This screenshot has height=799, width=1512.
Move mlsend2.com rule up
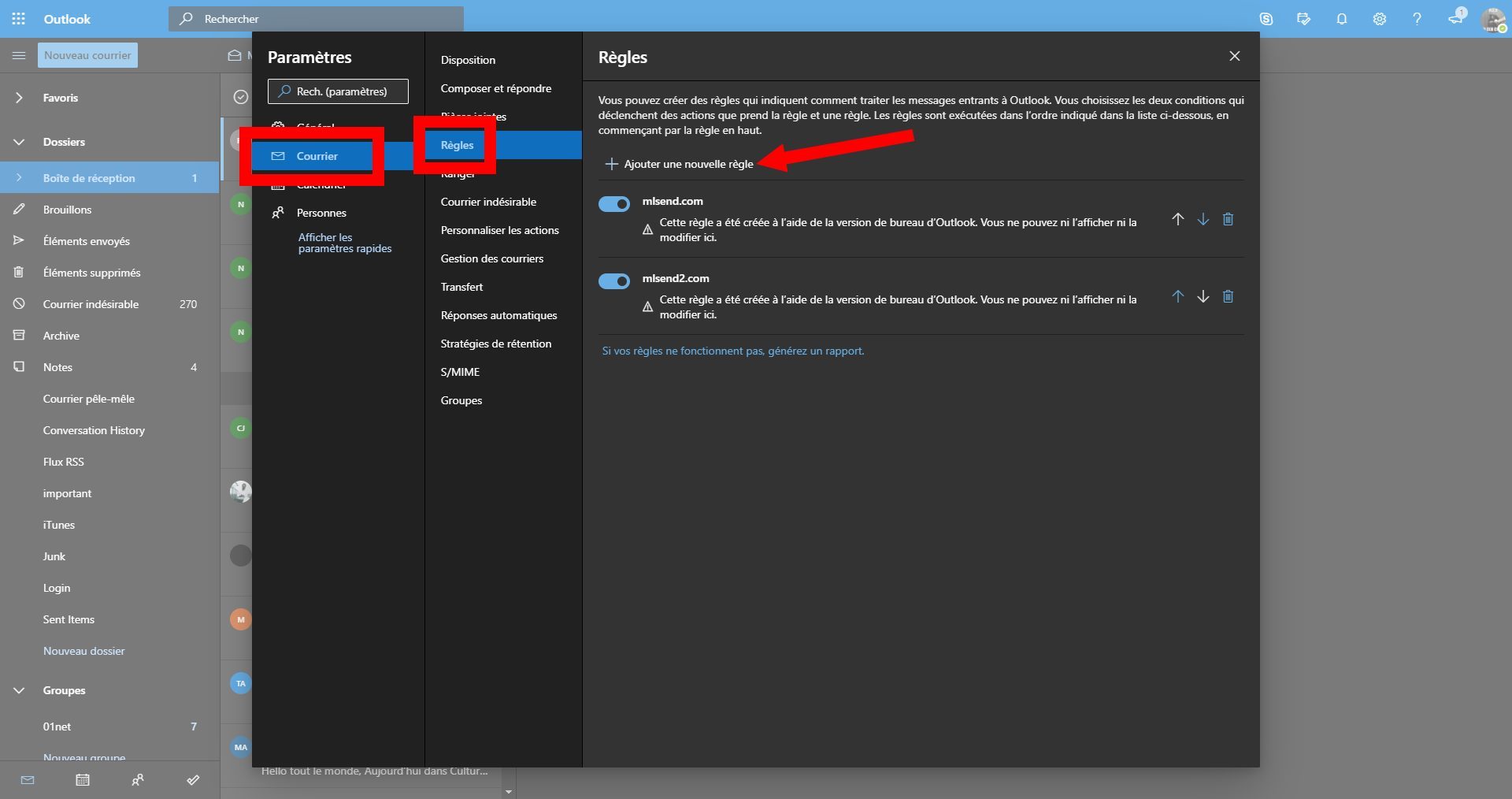[x=1178, y=296]
